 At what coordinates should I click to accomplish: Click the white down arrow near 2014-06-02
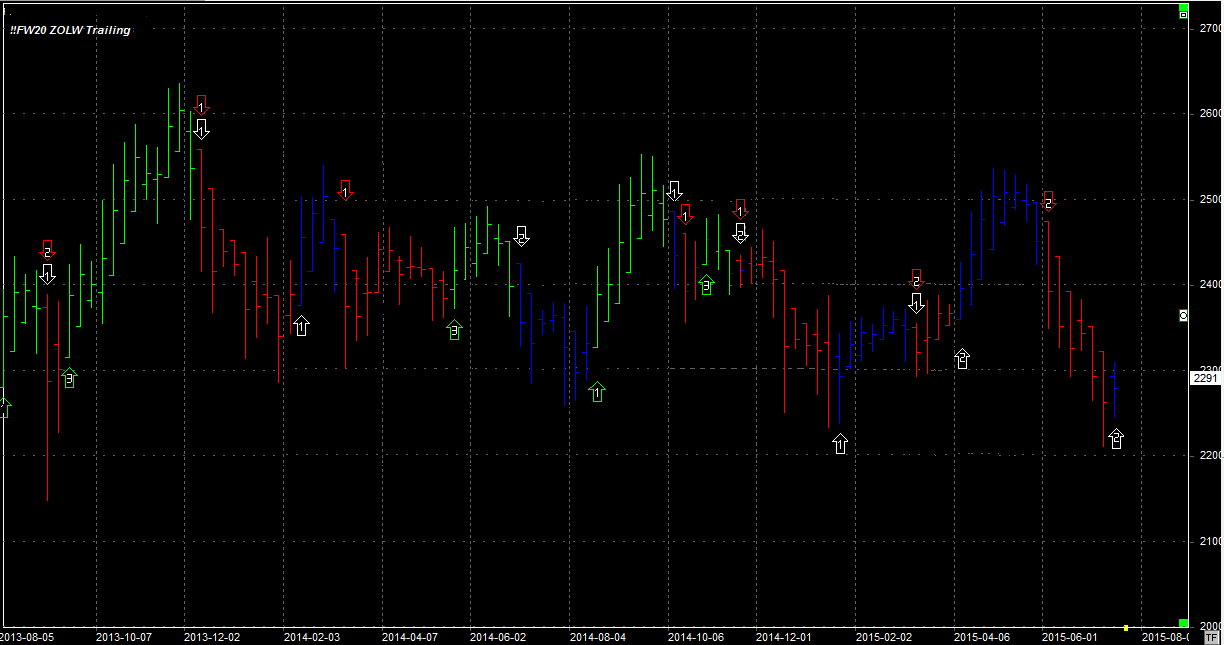(x=521, y=236)
